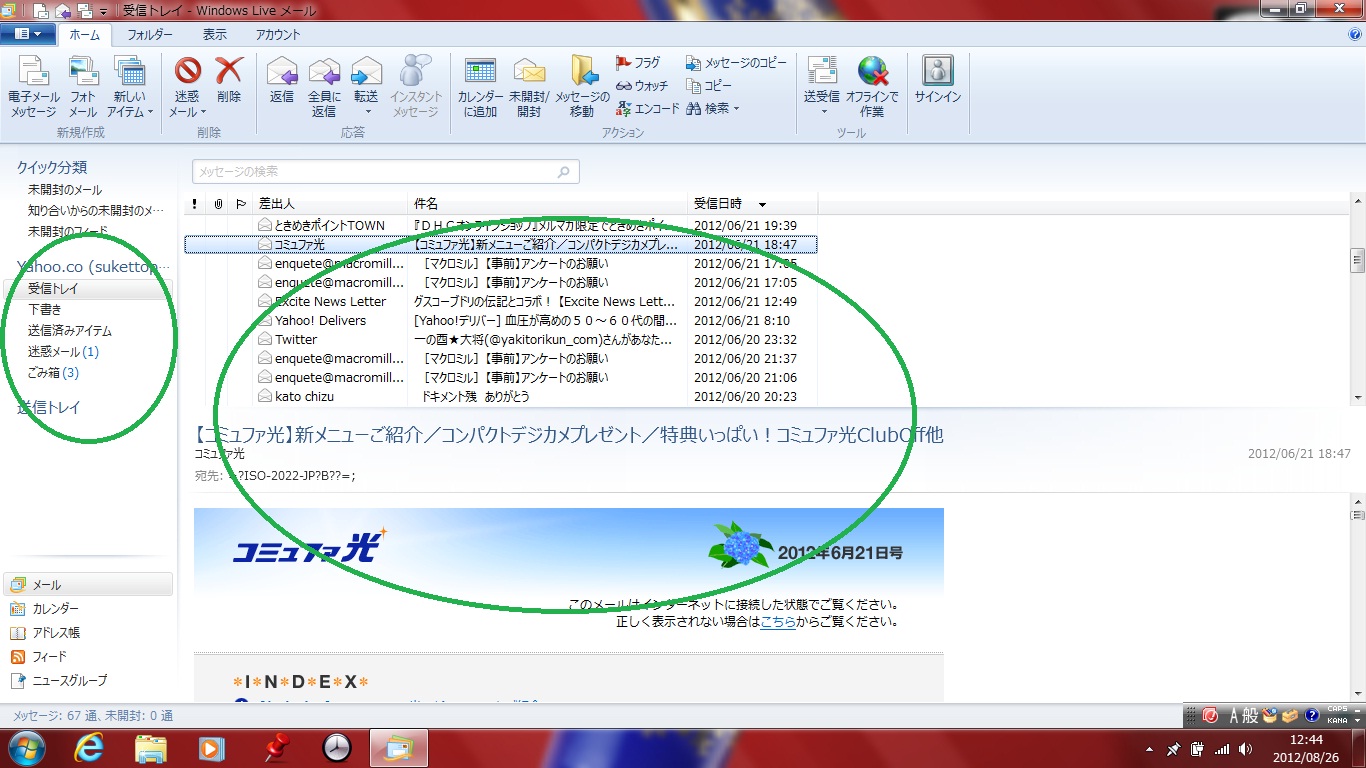
Task: Click the 迷惑メール junk icon in ribbon
Action: [187, 72]
